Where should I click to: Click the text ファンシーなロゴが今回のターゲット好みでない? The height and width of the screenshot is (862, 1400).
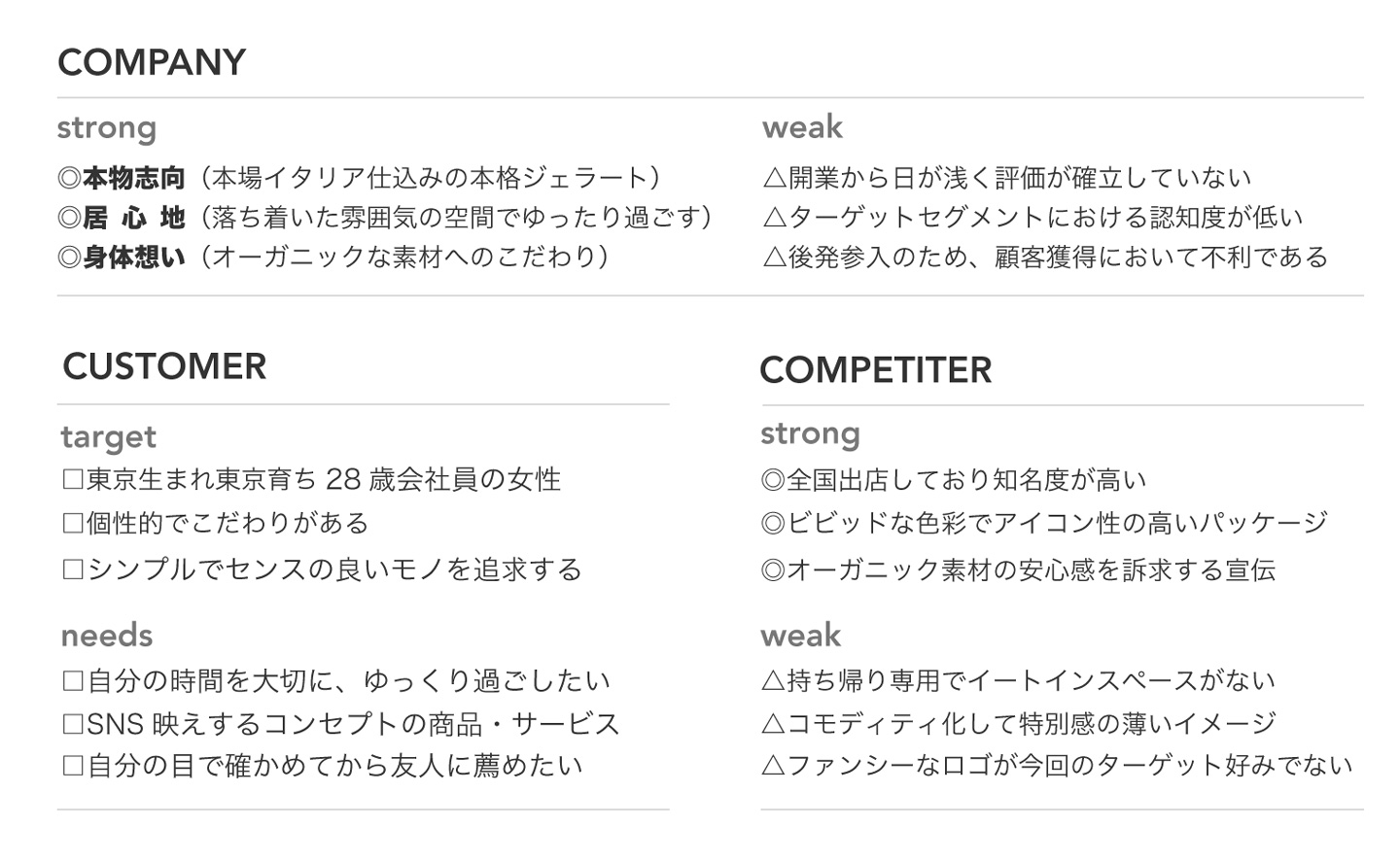point(1069,766)
